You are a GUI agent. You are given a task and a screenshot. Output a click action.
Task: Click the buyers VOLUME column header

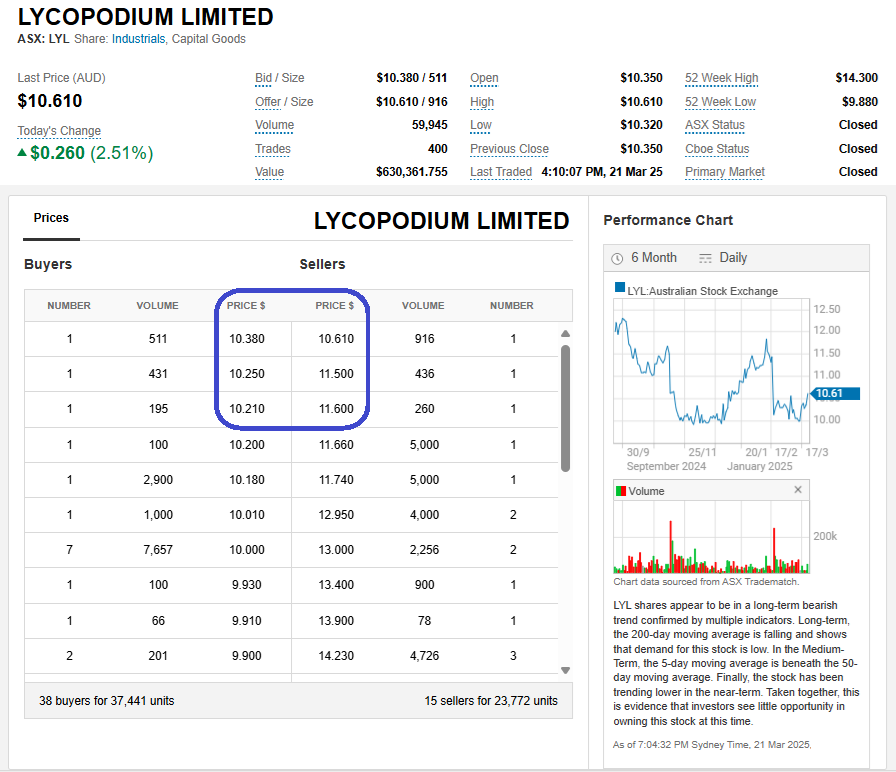157,306
